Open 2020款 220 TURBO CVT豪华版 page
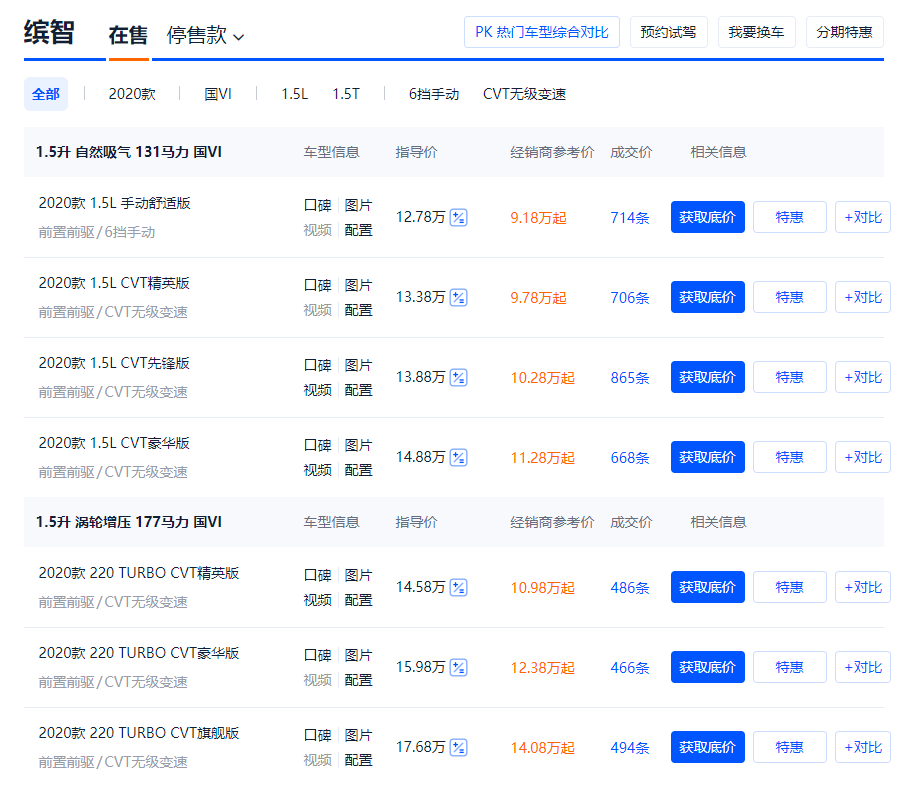Viewport: 898px width, 786px height. click(x=139, y=653)
